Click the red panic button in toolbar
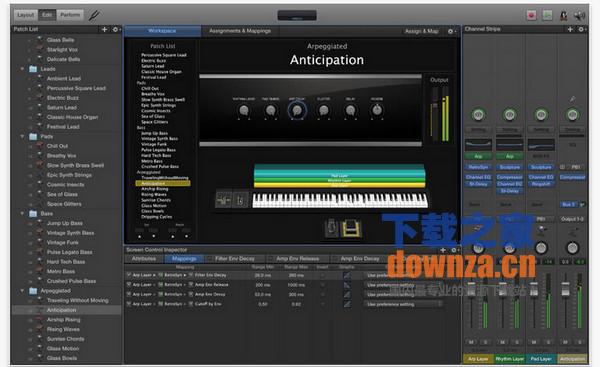Image resolution: width=600 pixels, height=367 pixels. pyautogui.click(x=531, y=15)
